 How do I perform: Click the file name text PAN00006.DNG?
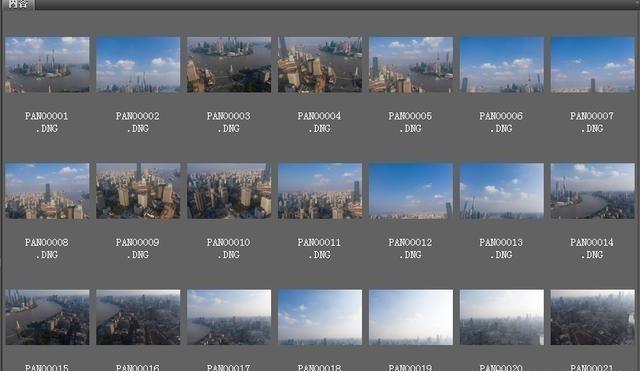point(501,122)
